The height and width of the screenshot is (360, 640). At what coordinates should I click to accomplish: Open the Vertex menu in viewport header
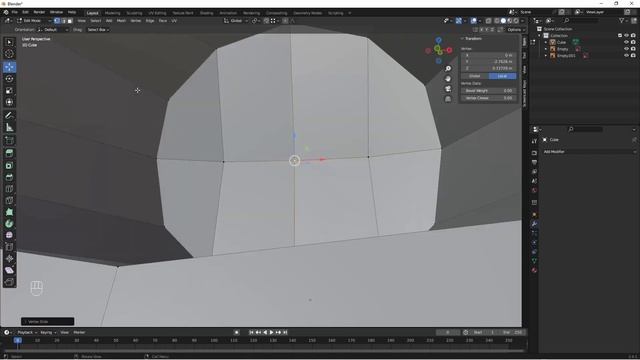click(136, 20)
